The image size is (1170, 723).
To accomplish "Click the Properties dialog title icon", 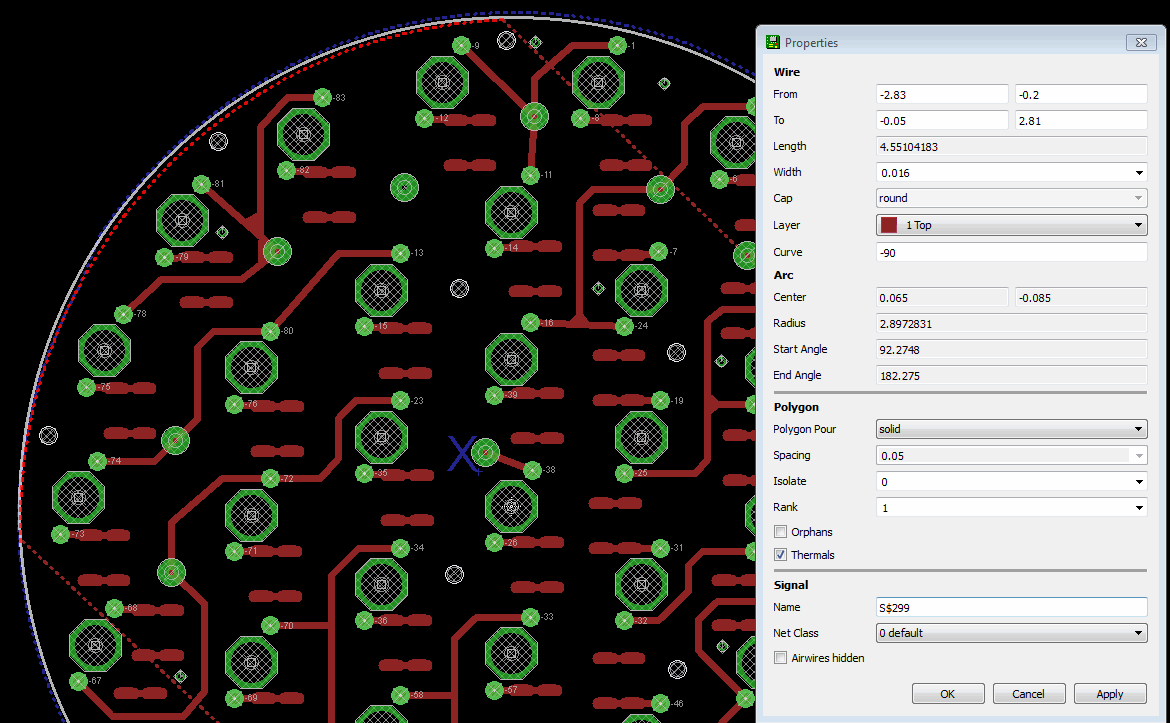I will tap(772, 43).
